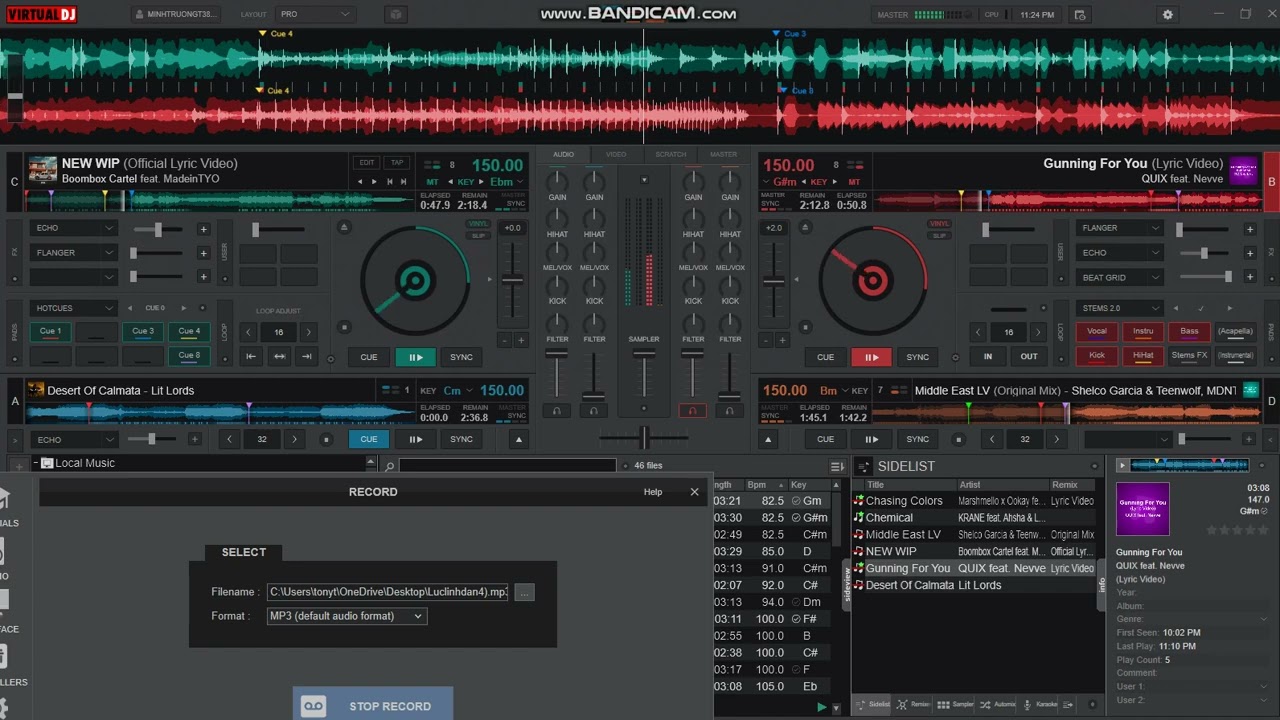1280x720 pixels.
Task: Click Help in the Record dialog
Action: [653, 492]
